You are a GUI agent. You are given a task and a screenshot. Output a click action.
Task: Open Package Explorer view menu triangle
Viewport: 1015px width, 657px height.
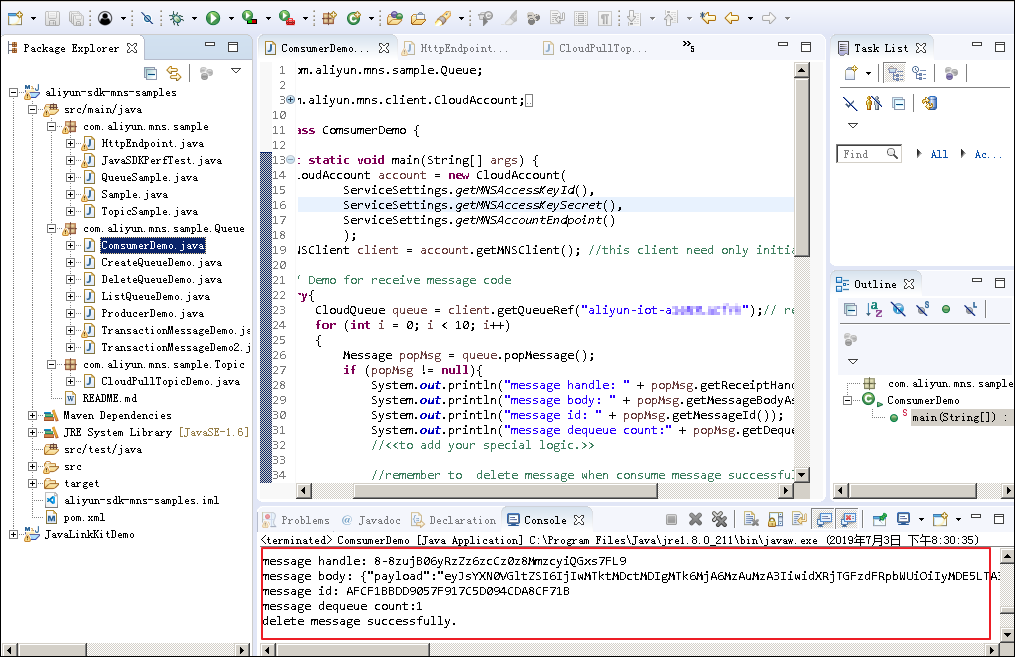pyautogui.click(x=236, y=70)
